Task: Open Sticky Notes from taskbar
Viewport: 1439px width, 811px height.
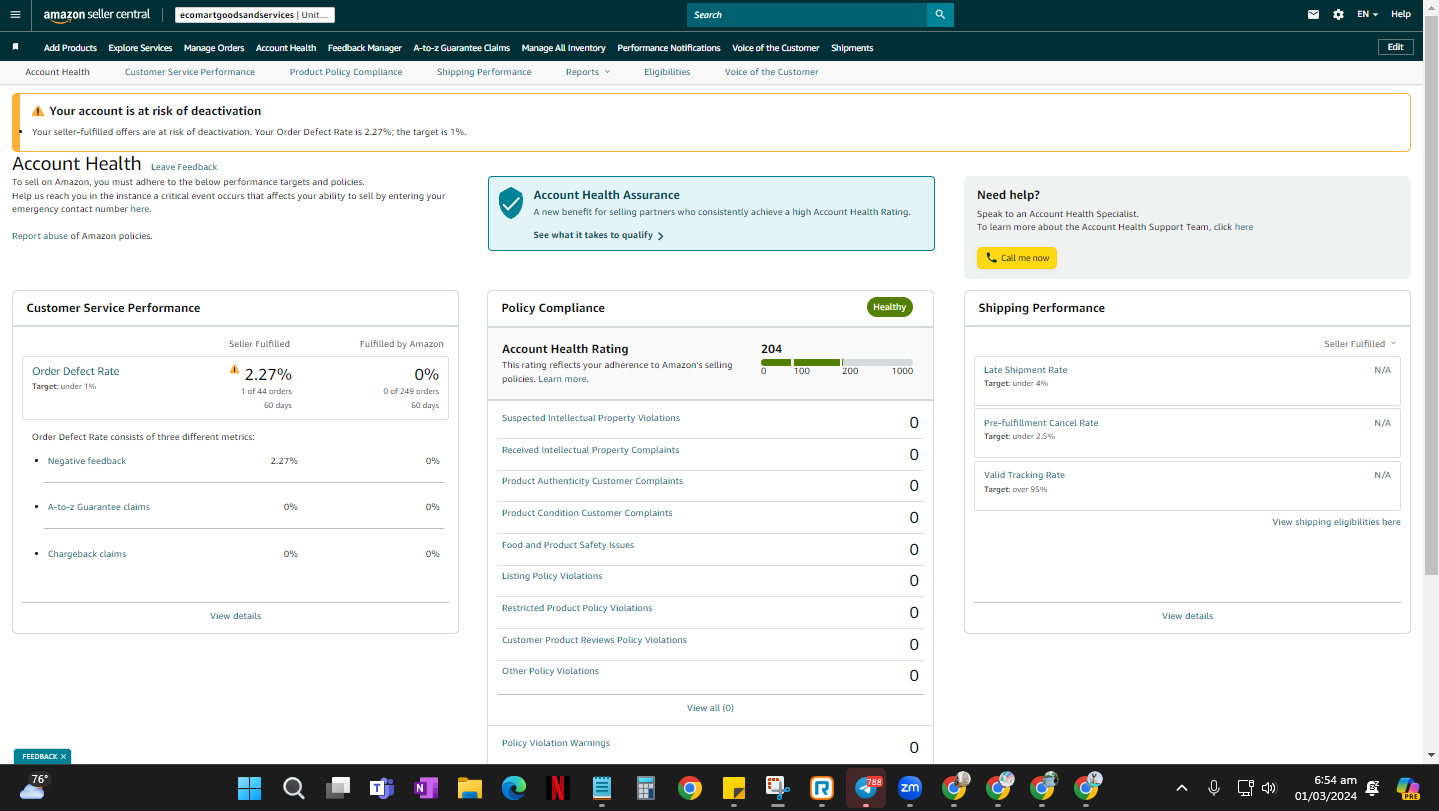Action: click(733, 788)
